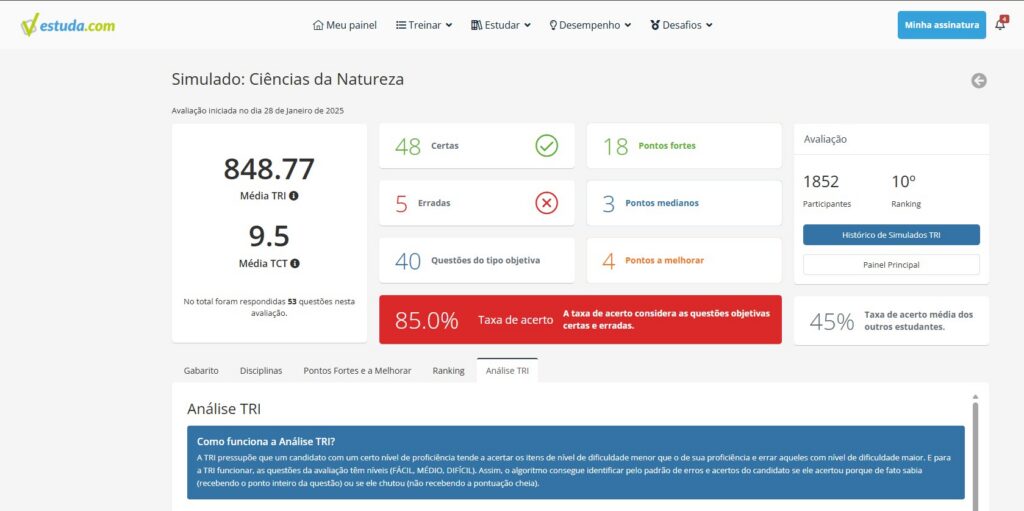The height and width of the screenshot is (511, 1024).
Task: Click the green check Certas icon
Action: pos(547,146)
